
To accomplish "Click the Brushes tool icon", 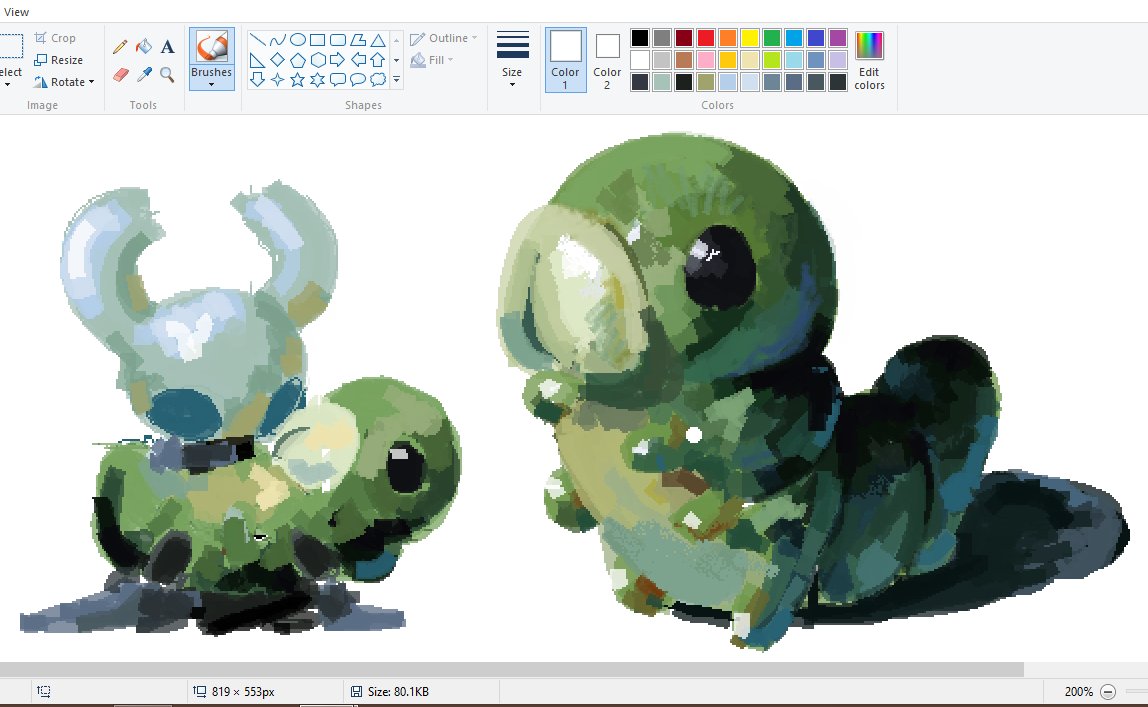I will [212, 46].
